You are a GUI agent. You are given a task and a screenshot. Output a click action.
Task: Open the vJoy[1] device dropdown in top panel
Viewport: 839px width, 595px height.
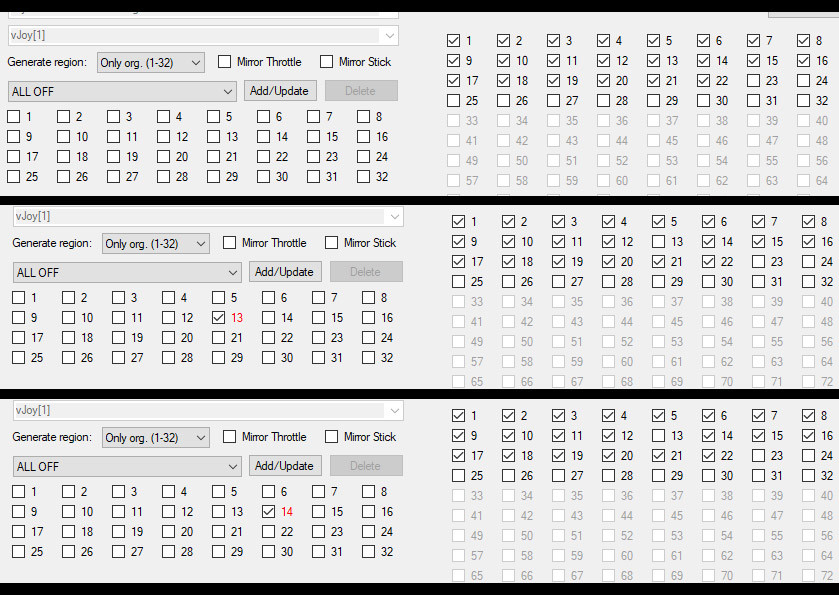click(x=203, y=36)
